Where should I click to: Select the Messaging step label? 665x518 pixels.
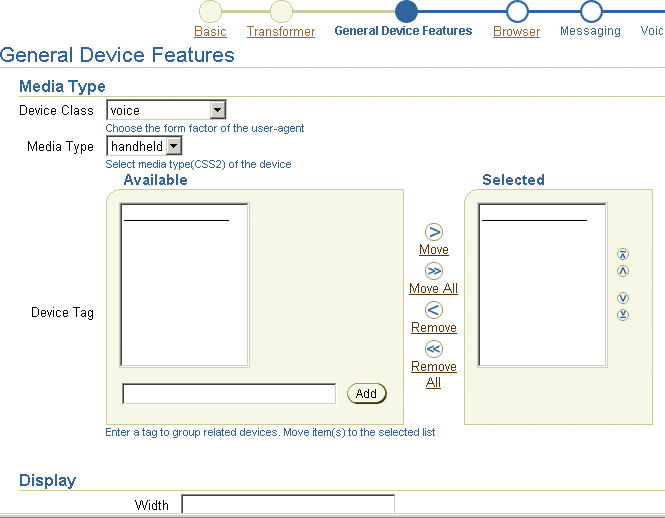point(590,31)
